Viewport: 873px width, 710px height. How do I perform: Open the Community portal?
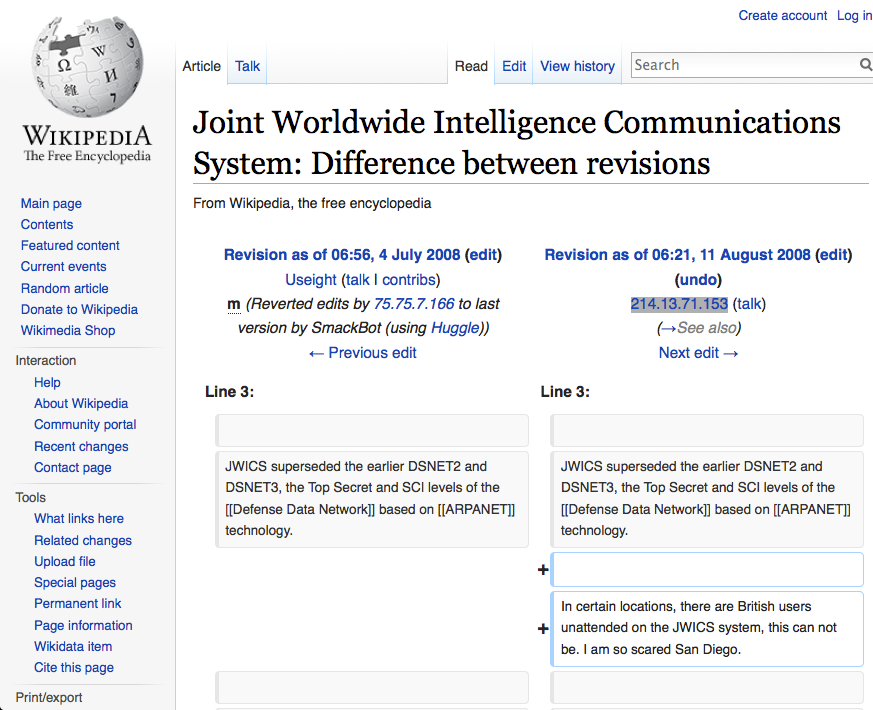click(x=85, y=425)
